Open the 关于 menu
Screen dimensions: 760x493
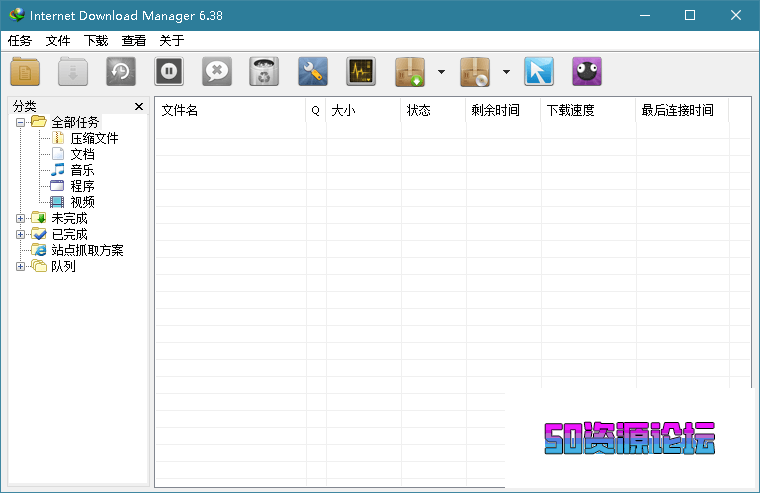(x=172, y=41)
